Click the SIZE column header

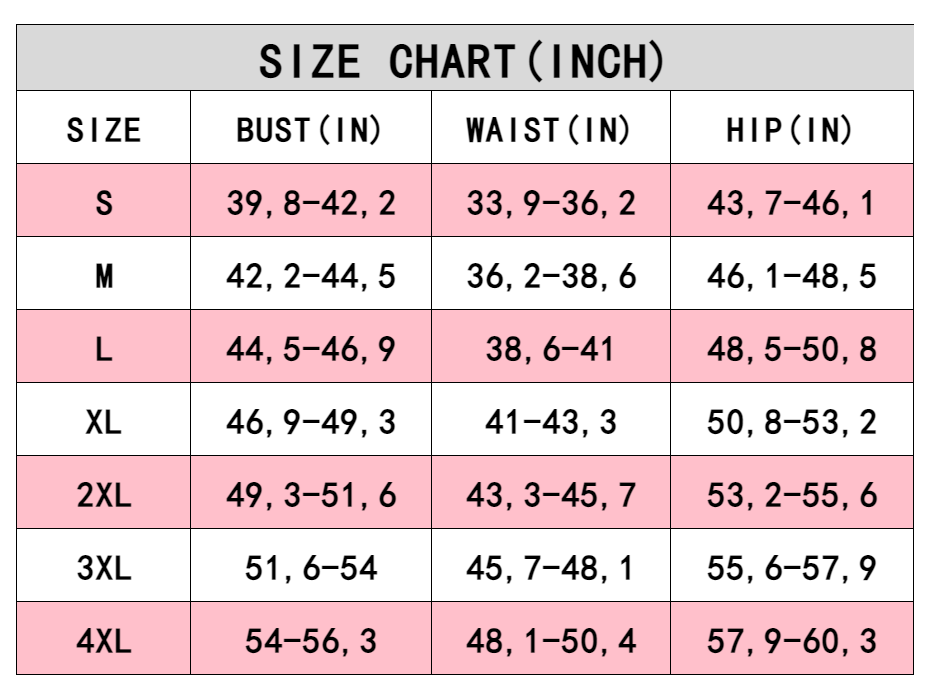point(104,130)
